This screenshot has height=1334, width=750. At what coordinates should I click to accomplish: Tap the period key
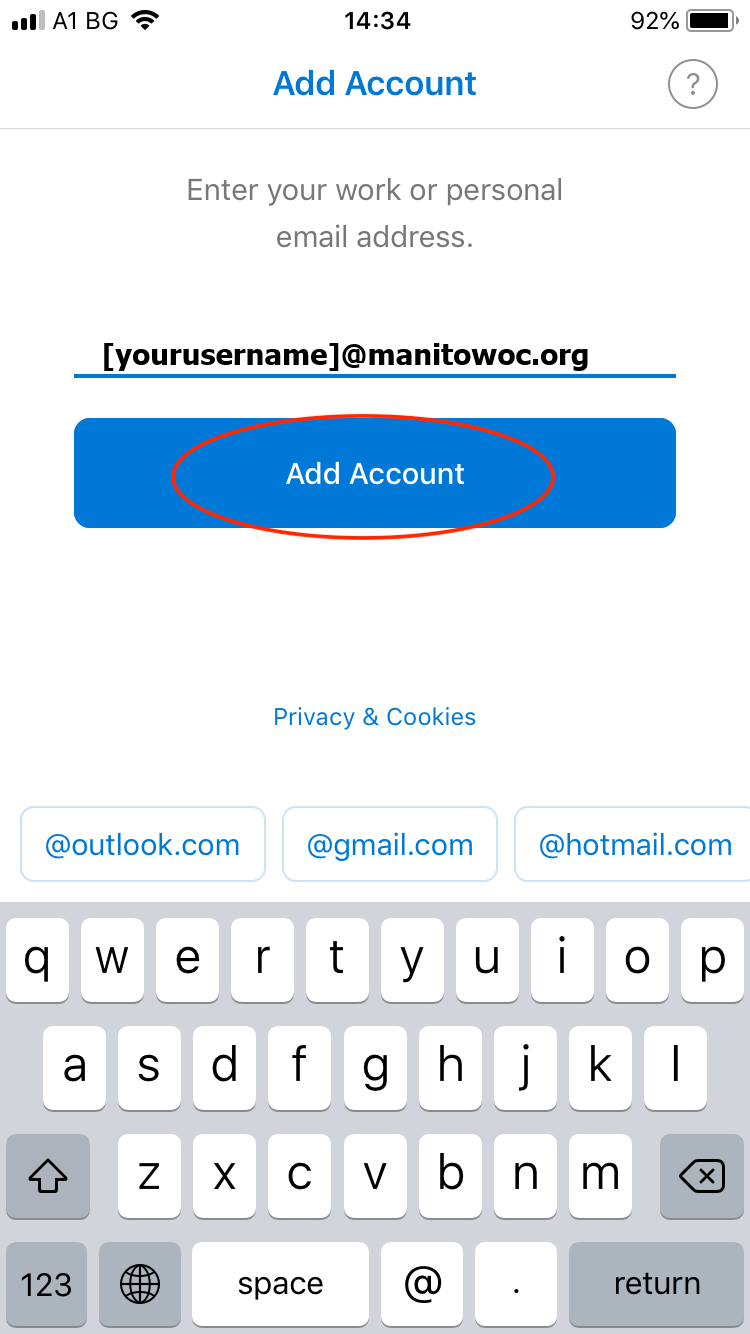tap(516, 1283)
